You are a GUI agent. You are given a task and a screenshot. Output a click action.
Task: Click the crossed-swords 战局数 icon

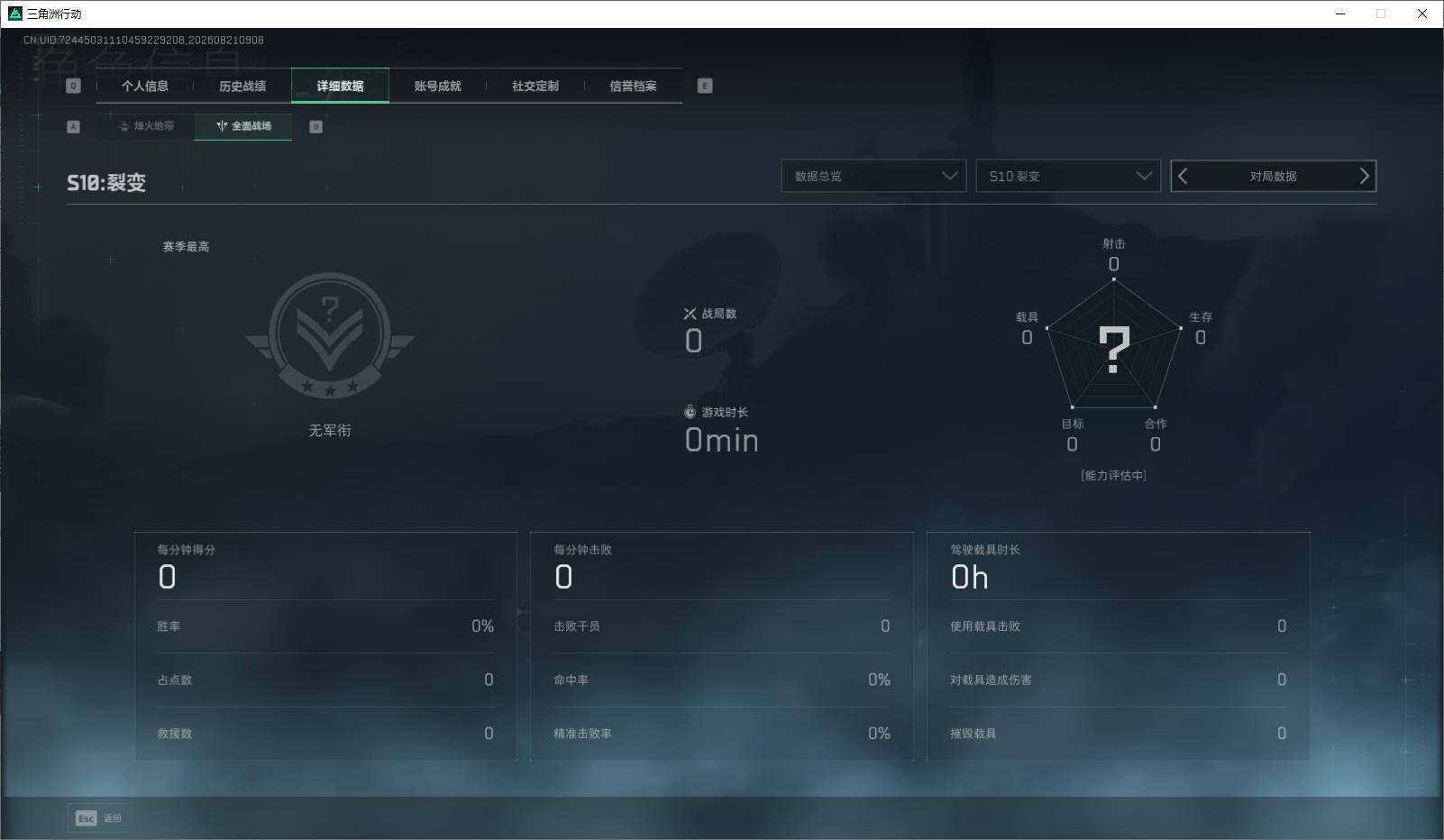click(690, 314)
